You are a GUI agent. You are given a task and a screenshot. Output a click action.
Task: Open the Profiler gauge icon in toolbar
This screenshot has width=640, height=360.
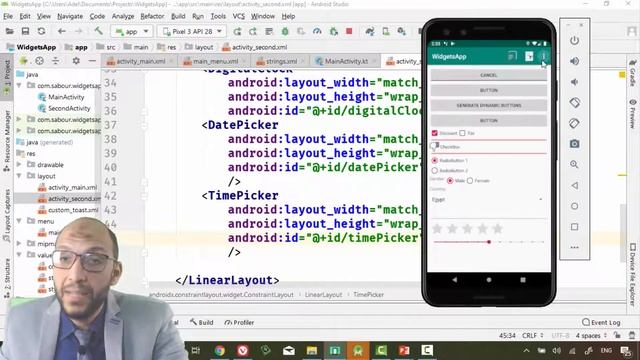317,31
